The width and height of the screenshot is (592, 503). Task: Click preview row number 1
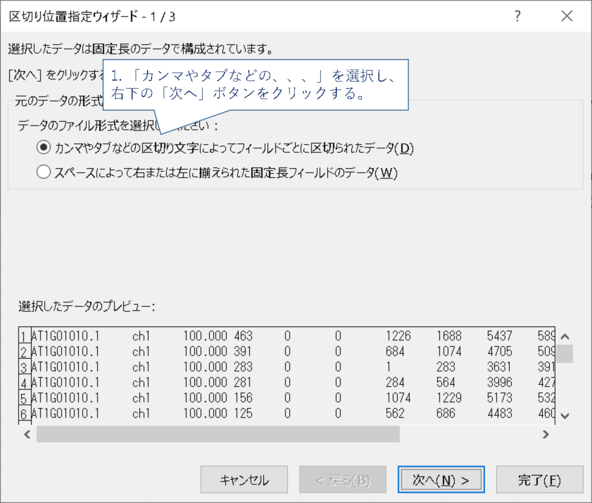tap(24, 336)
